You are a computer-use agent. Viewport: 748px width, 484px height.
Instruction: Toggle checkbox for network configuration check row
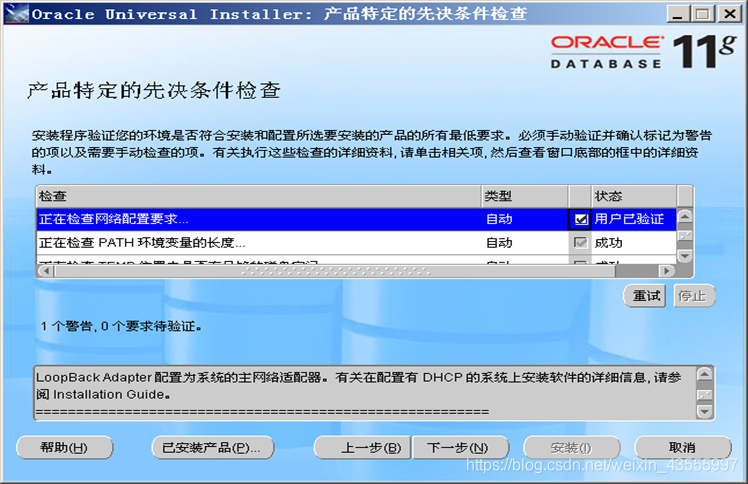tap(580, 219)
